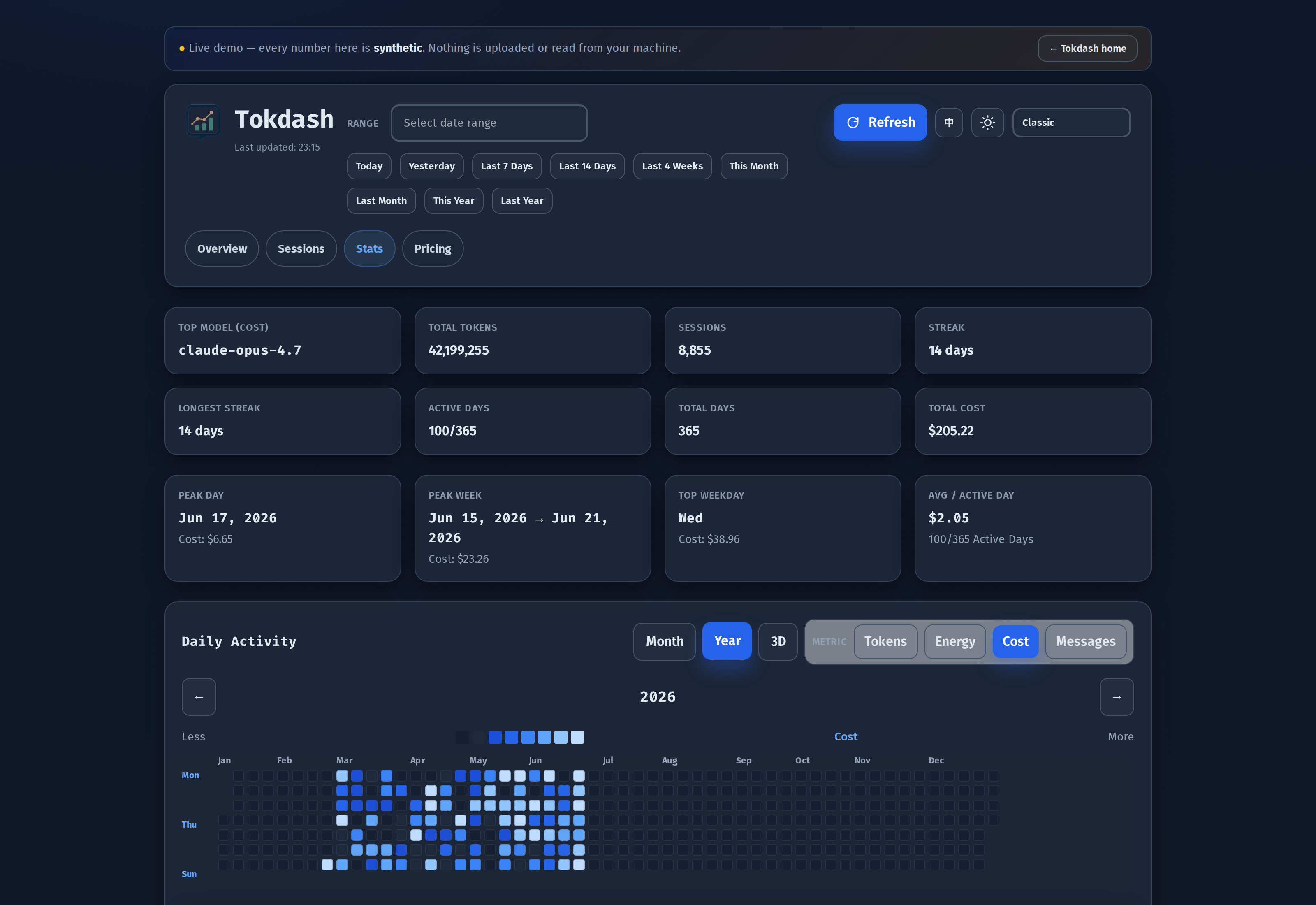Click the Top Weekday cost $38.96

pos(709,539)
